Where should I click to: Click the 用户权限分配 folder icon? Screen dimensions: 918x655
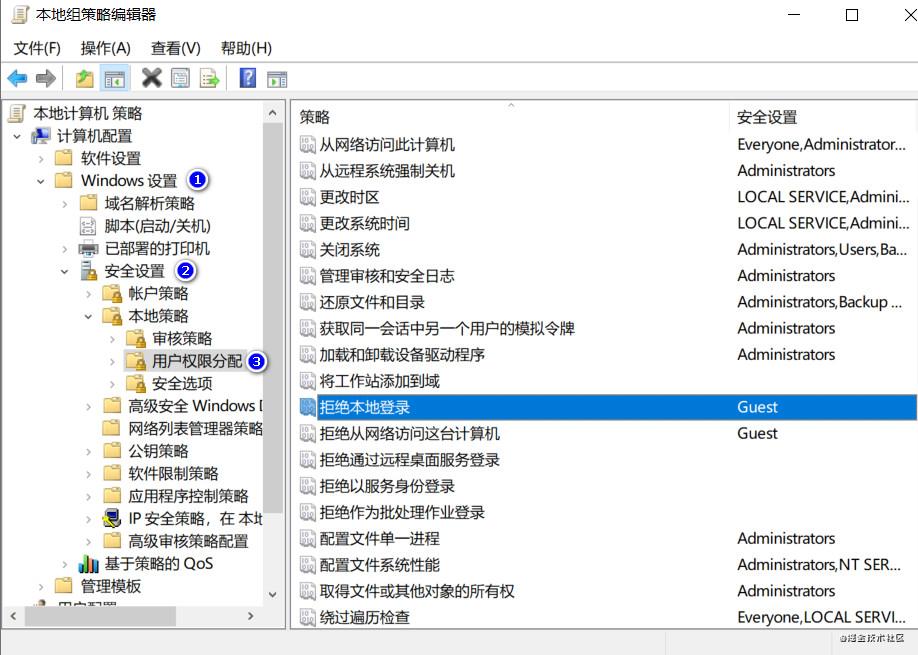[x=136, y=361]
